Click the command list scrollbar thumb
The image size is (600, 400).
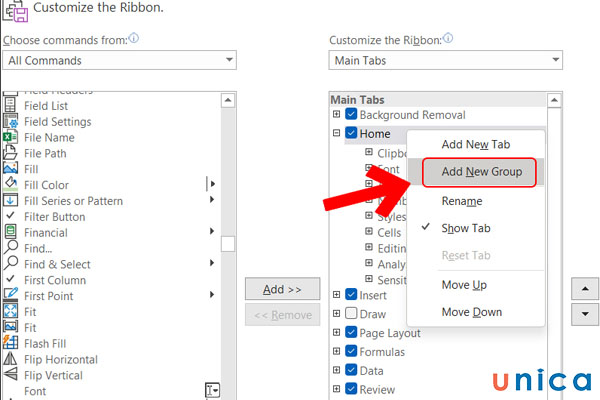(x=228, y=243)
